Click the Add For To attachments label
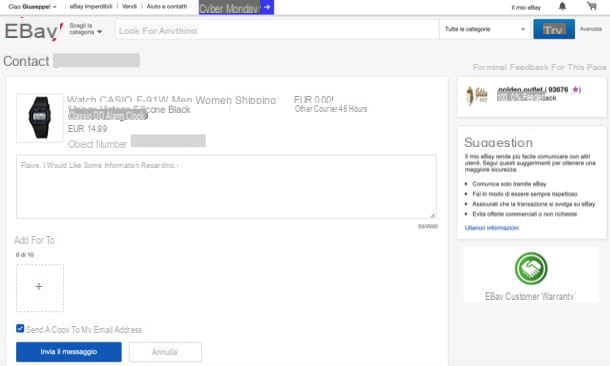This screenshot has width=610, height=366. [x=34, y=240]
